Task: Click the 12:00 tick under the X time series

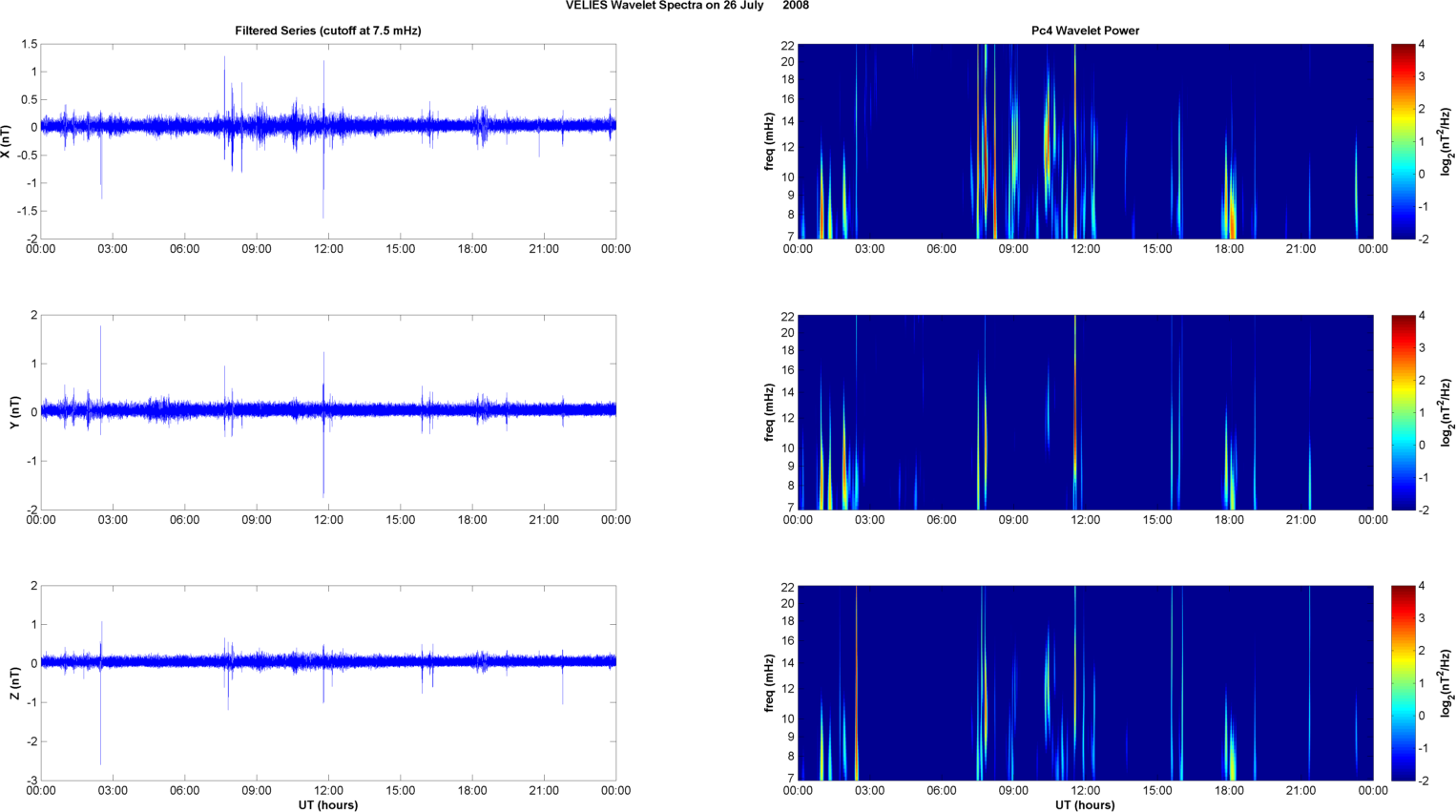Action: 328,249
